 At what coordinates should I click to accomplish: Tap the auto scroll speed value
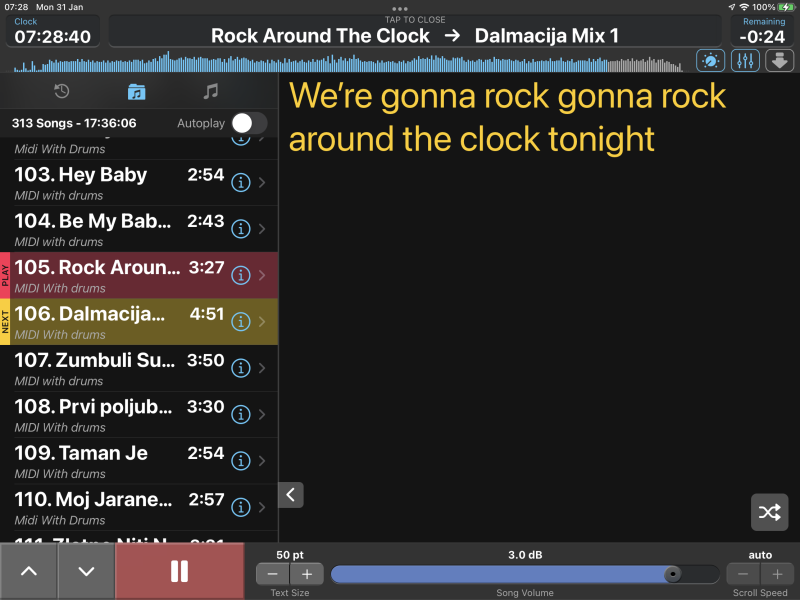(760, 555)
